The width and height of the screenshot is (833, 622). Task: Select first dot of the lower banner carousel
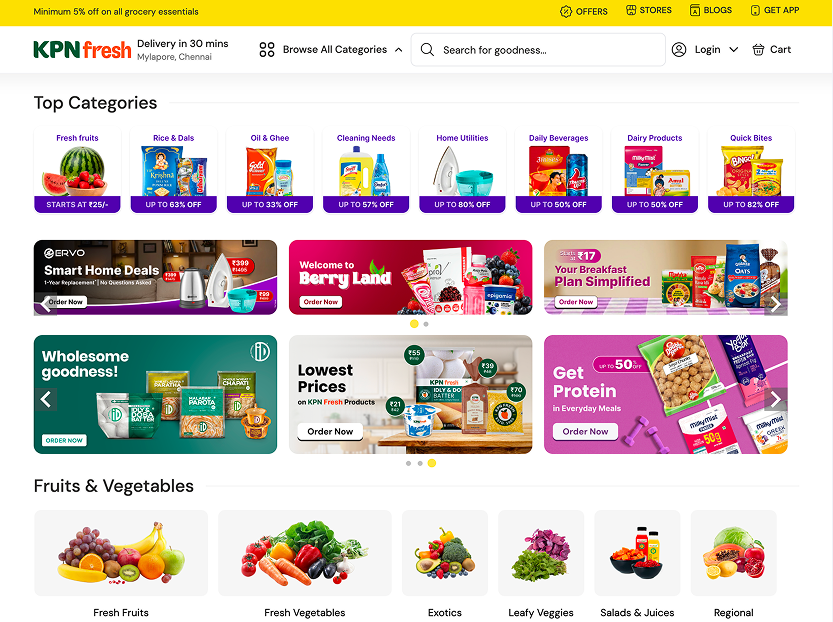pos(408,464)
